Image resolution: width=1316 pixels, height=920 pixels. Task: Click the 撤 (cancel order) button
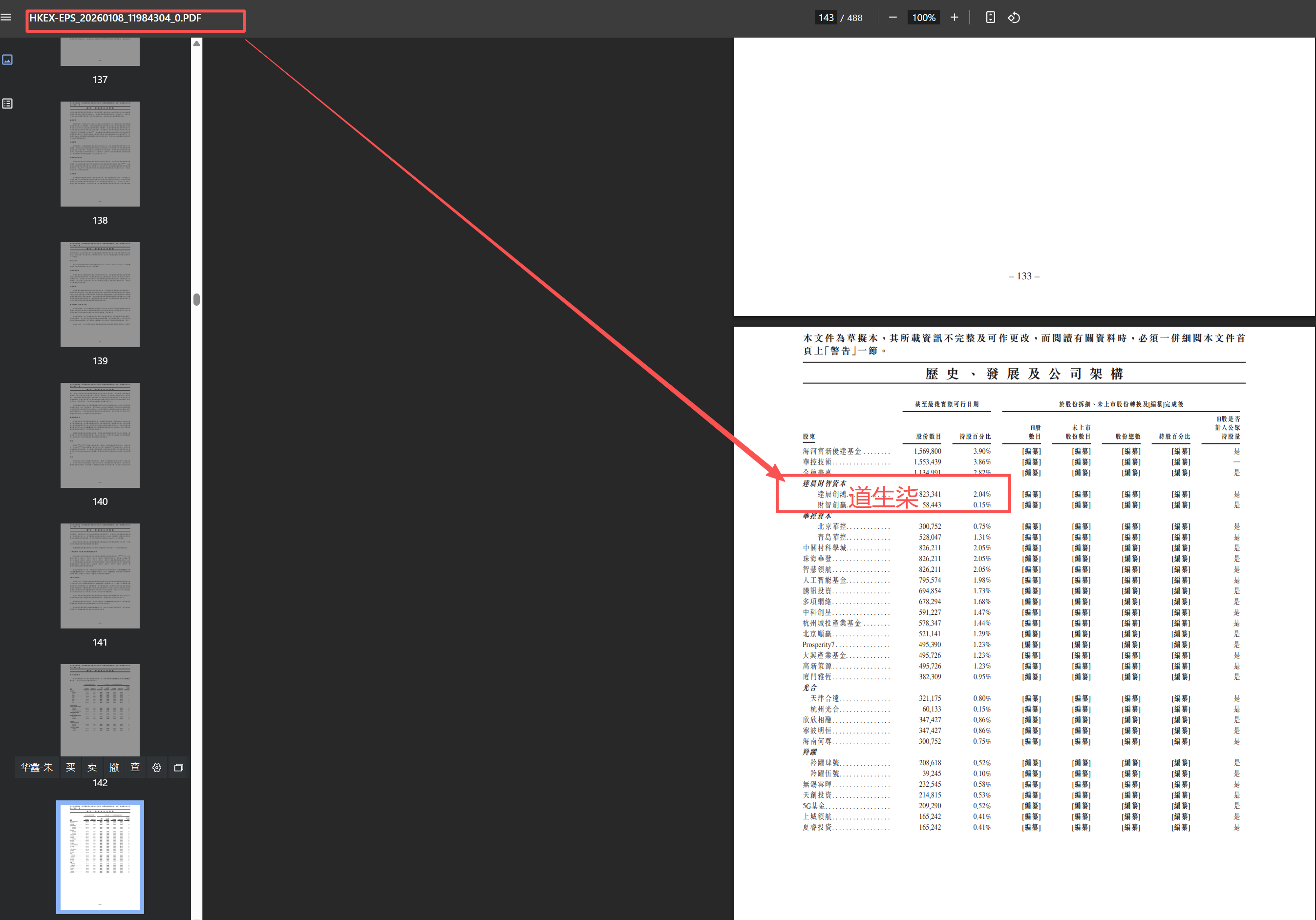coord(114,767)
